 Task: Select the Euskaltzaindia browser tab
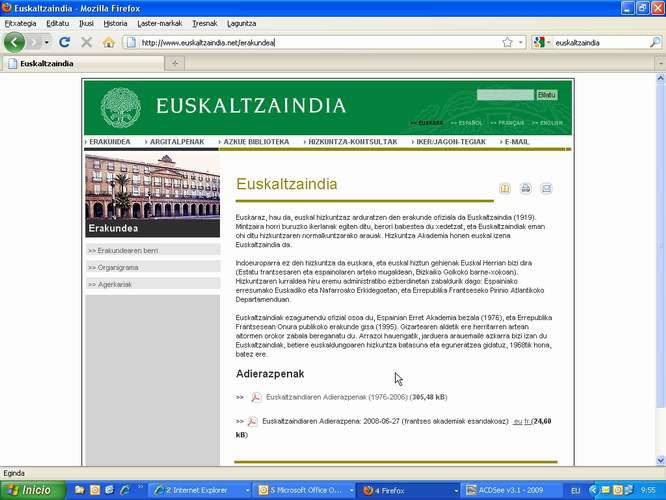click(83, 64)
